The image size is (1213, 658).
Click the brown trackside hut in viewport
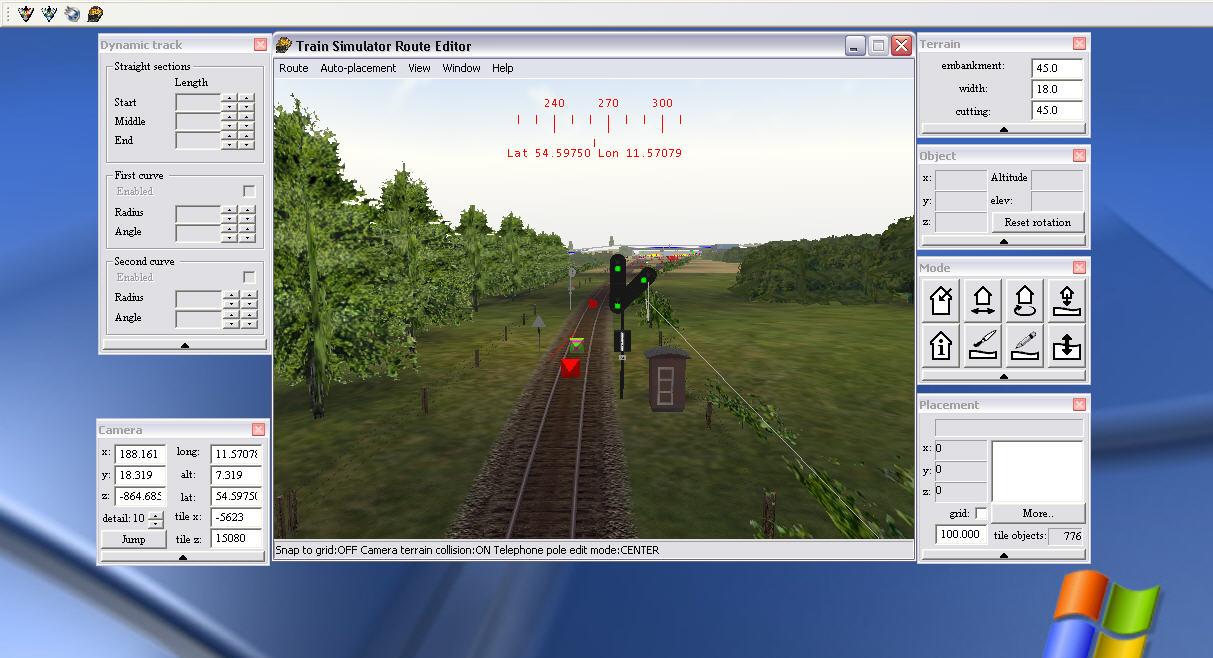(667, 379)
